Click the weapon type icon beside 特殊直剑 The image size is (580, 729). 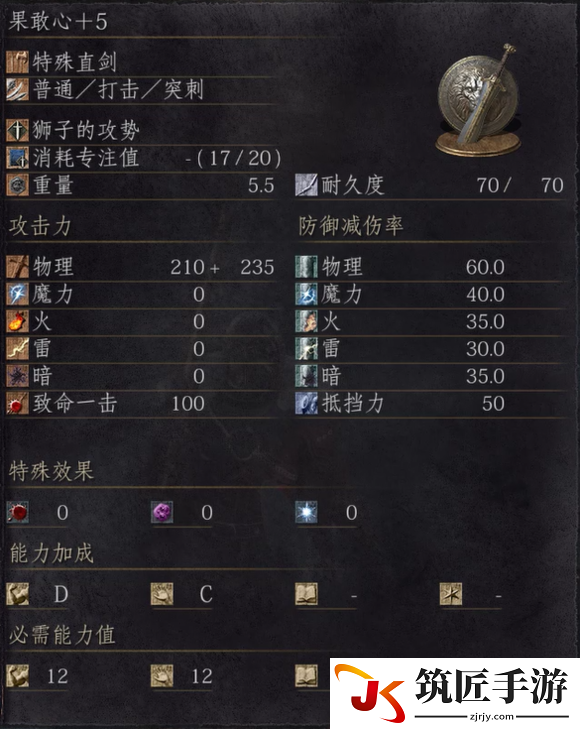[18, 62]
